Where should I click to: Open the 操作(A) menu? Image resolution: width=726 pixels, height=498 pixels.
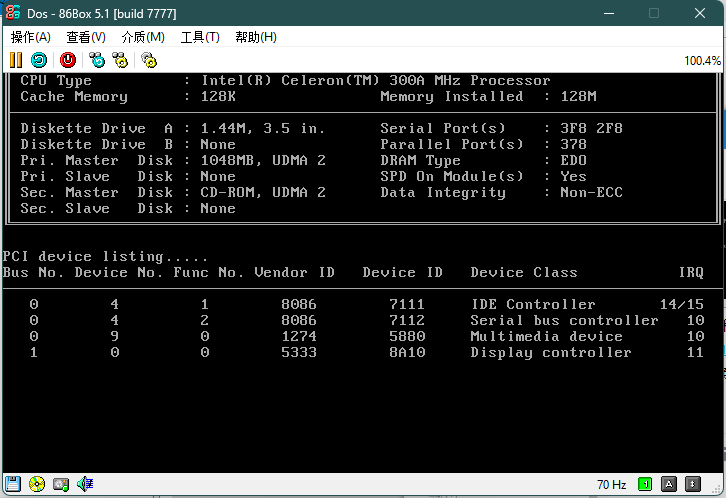tap(30, 37)
